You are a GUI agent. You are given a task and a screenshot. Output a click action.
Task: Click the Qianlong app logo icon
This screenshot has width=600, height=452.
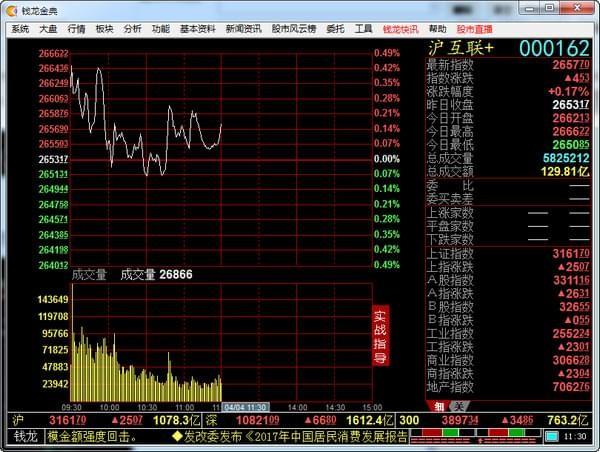pyautogui.click(x=12, y=11)
